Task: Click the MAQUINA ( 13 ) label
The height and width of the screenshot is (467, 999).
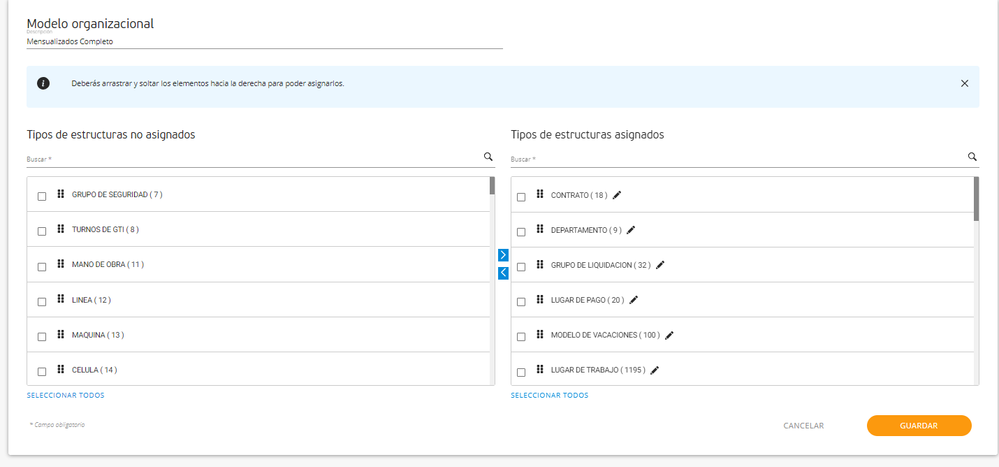Action: [x=97, y=335]
